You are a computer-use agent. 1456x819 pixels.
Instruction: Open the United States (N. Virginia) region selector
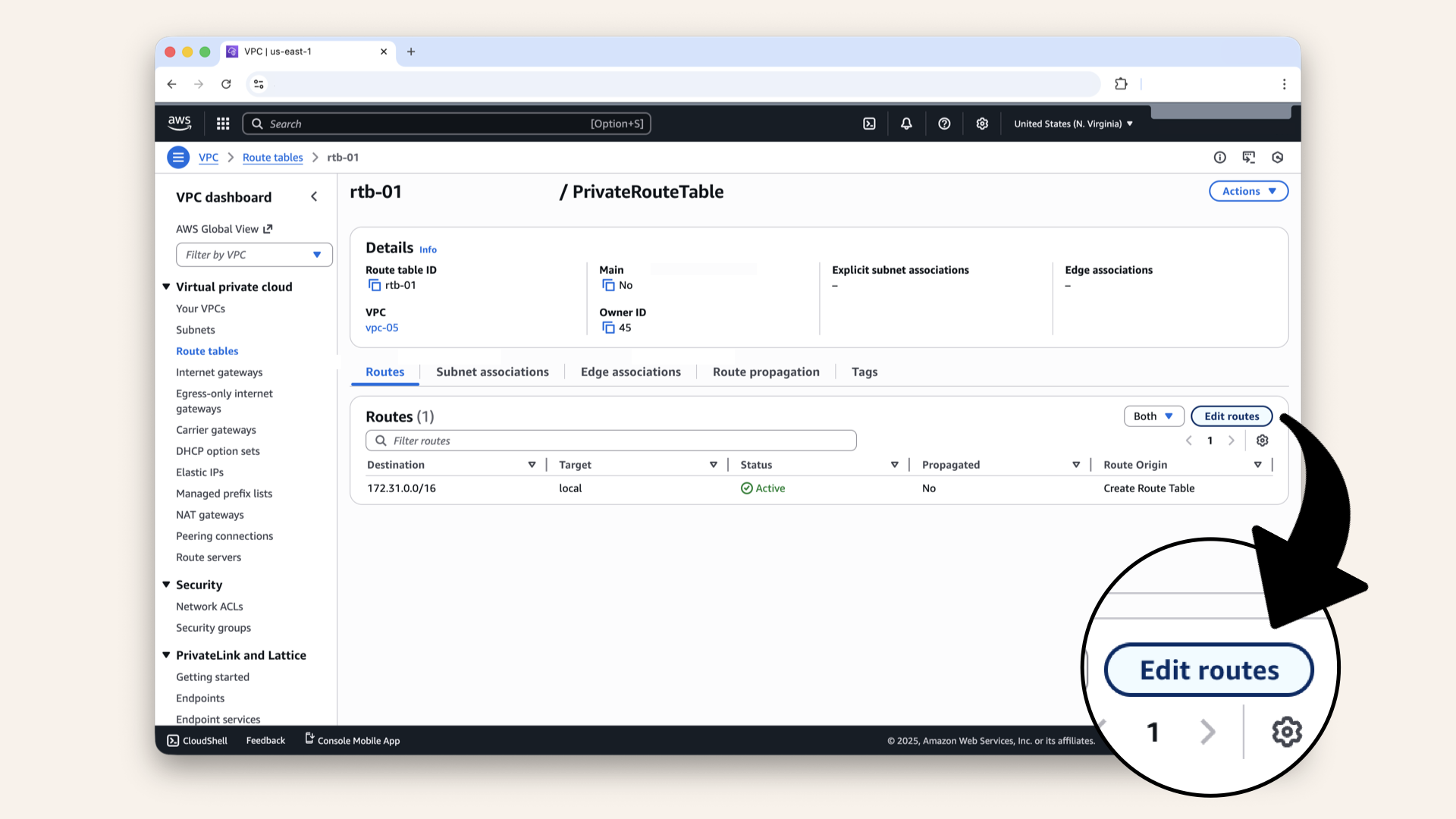pyautogui.click(x=1072, y=123)
